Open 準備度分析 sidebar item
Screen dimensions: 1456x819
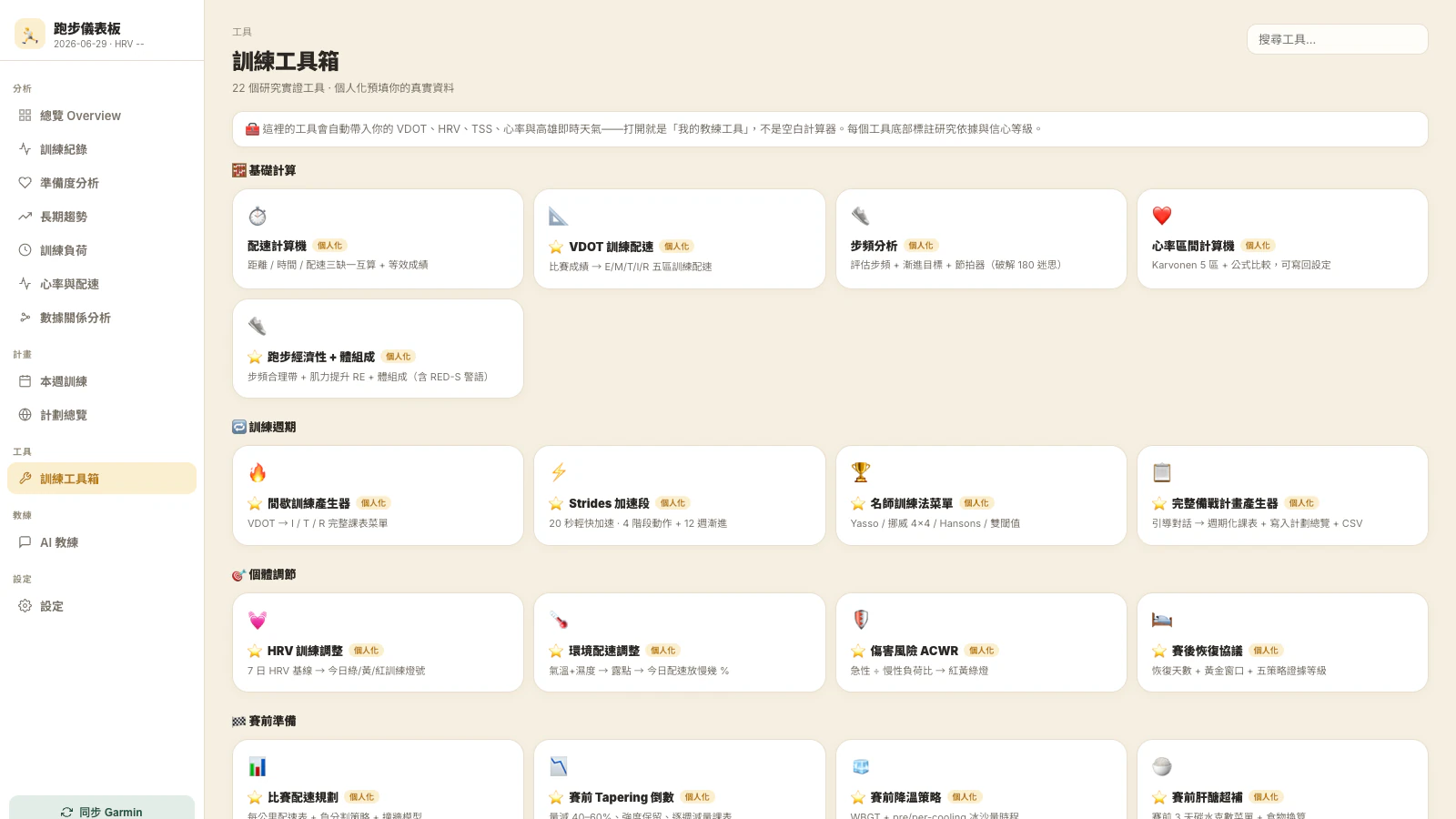tap(102, 183)
